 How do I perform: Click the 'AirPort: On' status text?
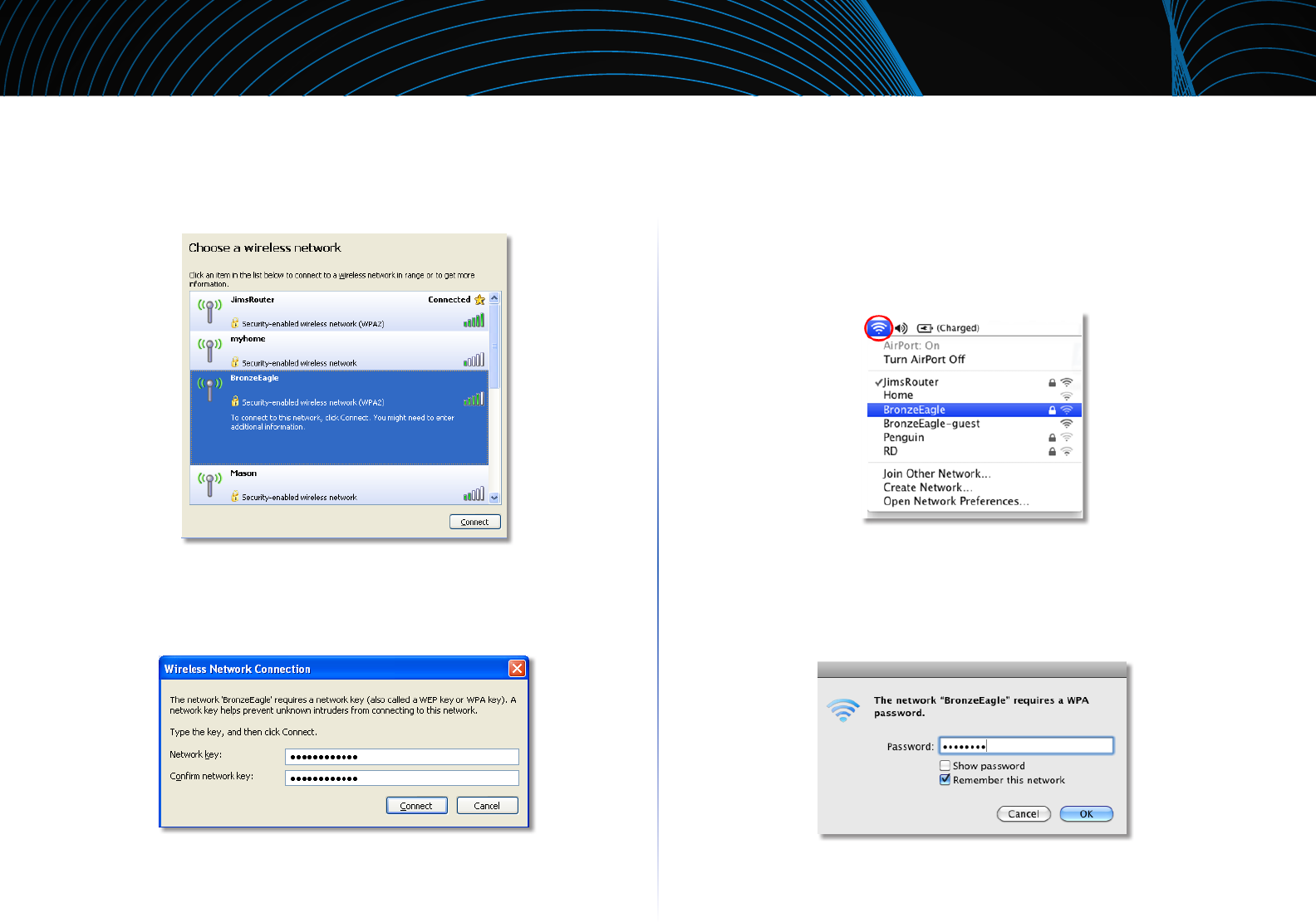click(x=911, y=346)
